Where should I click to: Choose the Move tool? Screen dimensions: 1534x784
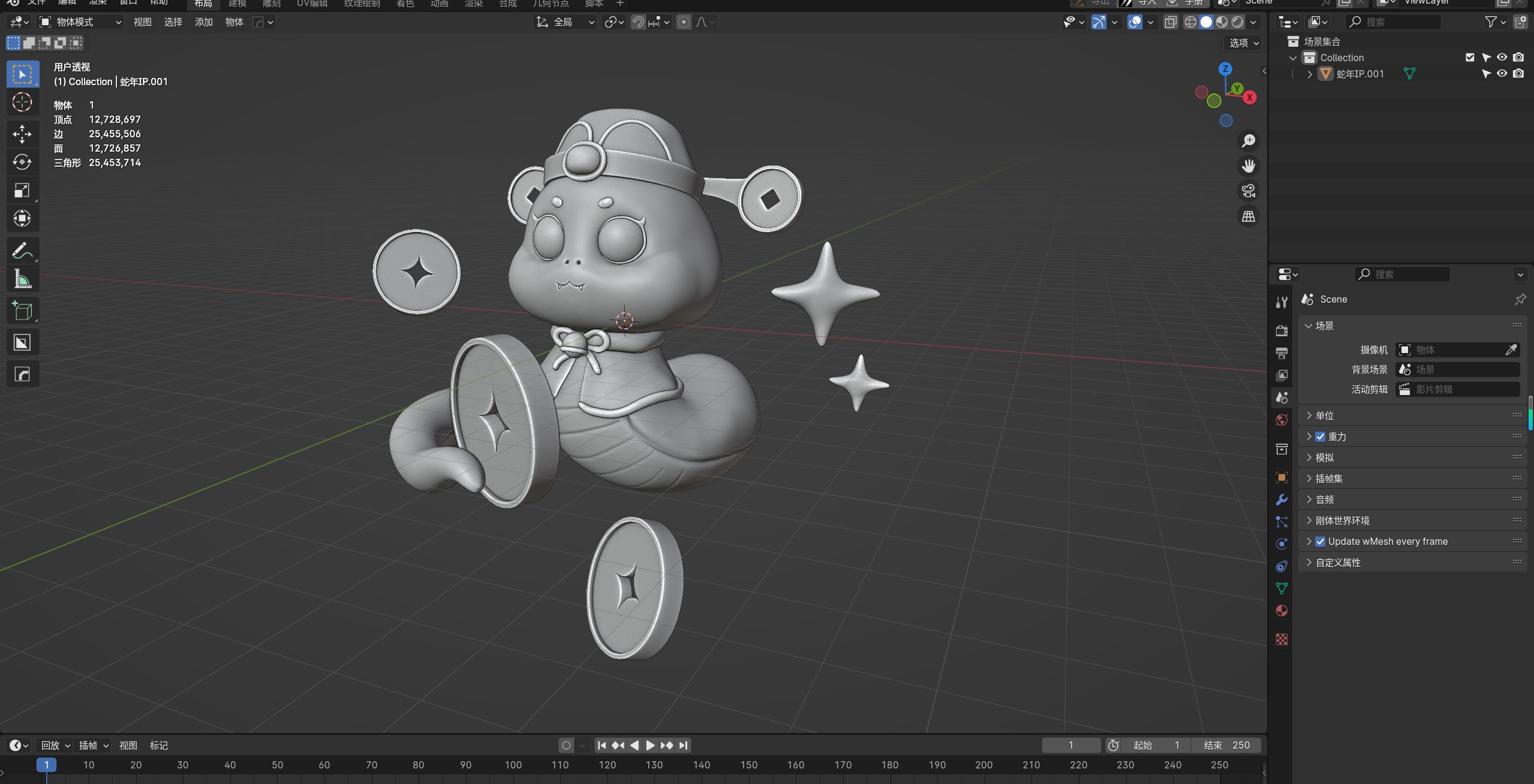pyautogui.click(x=22, y=134)
